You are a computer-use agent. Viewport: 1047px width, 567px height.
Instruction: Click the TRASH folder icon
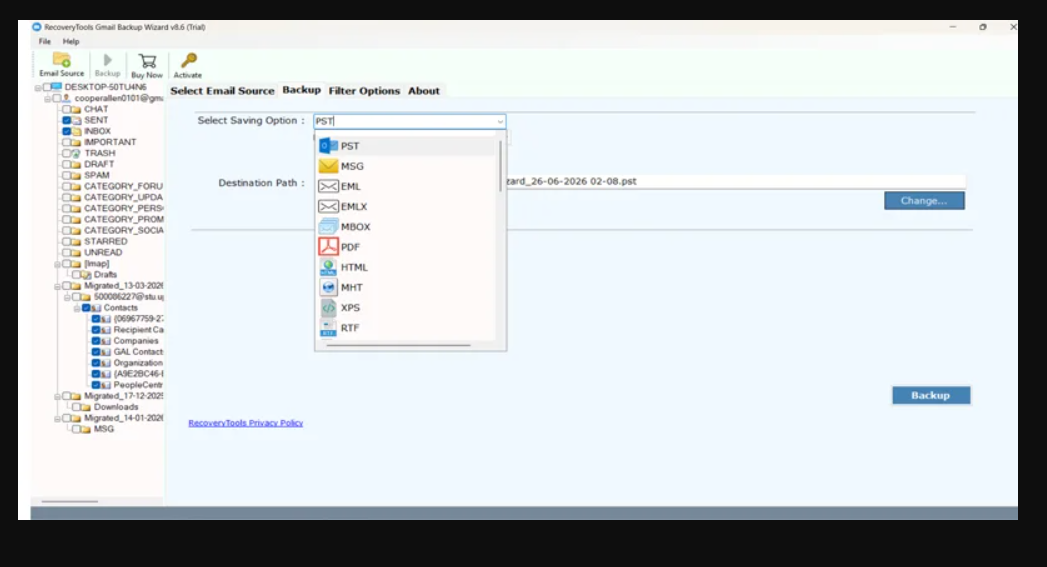(76, 153)
